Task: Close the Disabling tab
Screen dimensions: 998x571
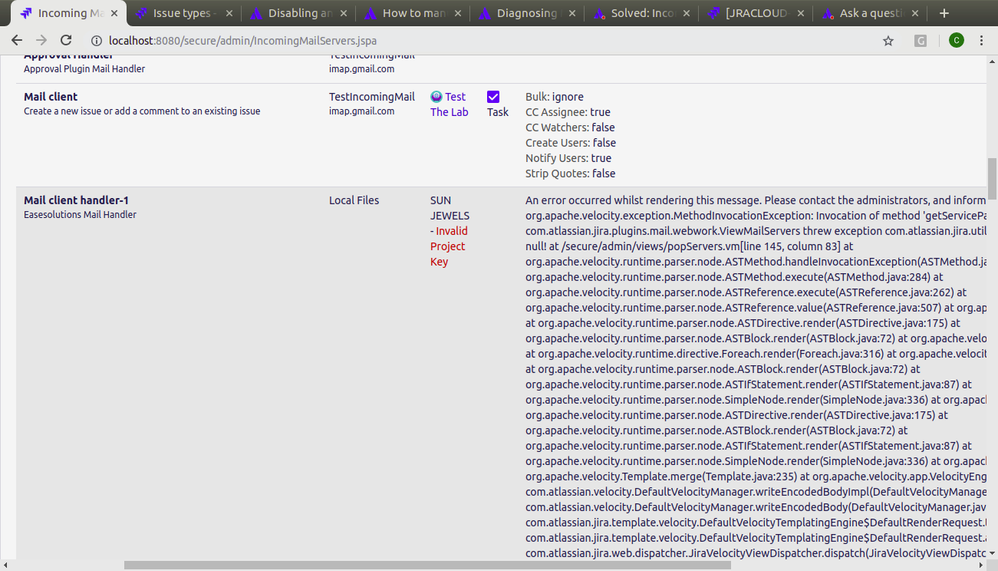Action: click(344, 13)
